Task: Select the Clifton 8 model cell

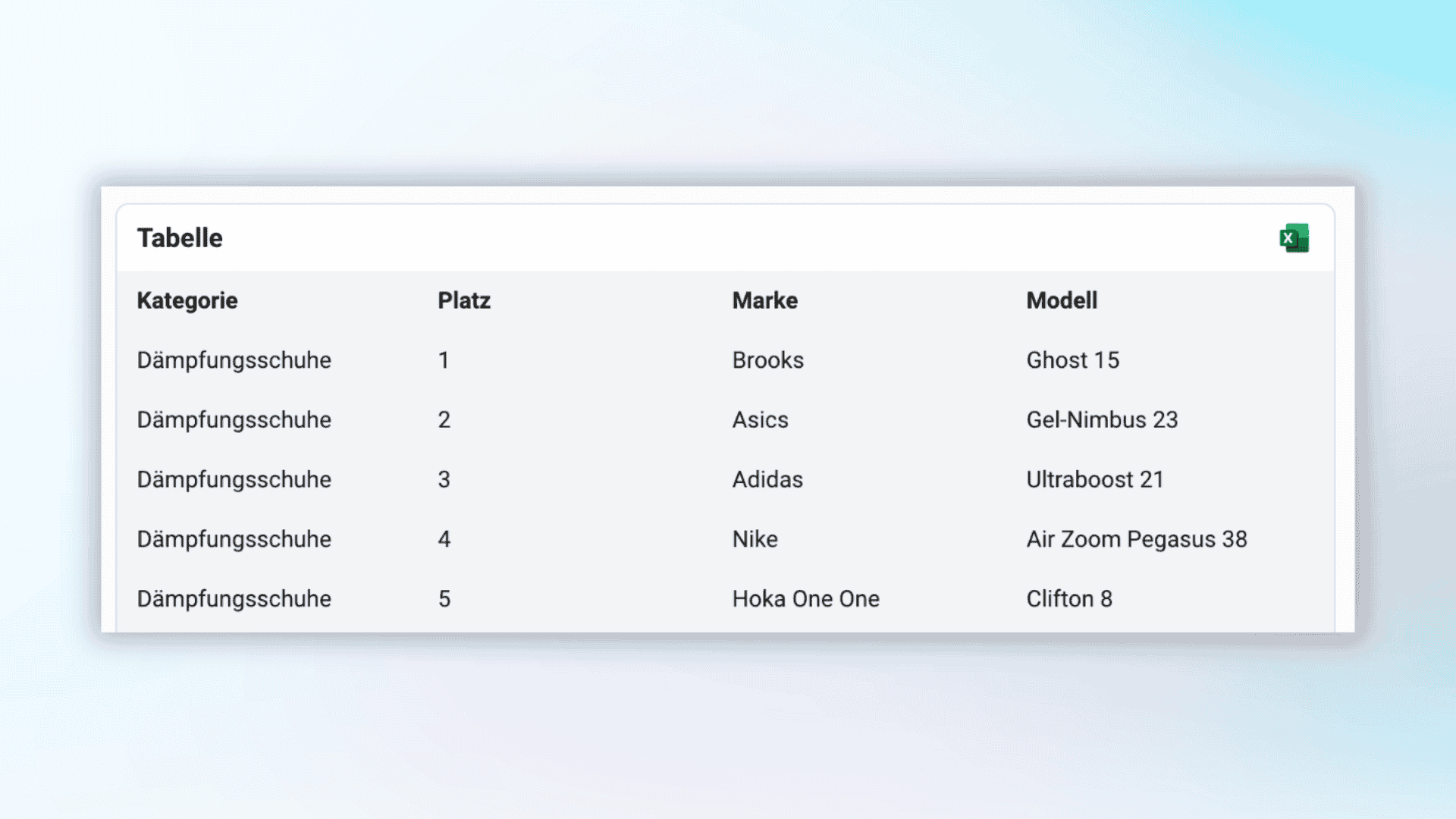Action: click(x=1068, y=599)
